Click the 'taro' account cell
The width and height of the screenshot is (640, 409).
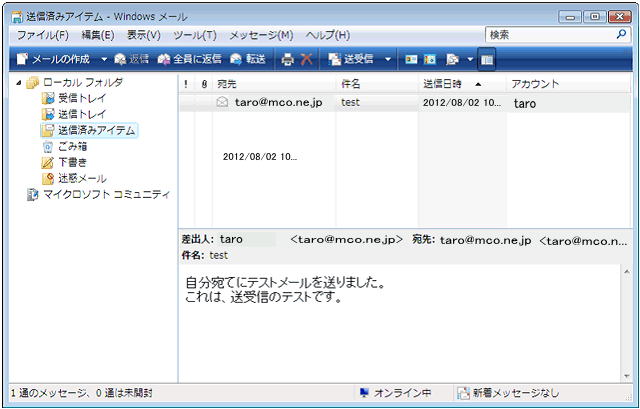tap(524, 104)
